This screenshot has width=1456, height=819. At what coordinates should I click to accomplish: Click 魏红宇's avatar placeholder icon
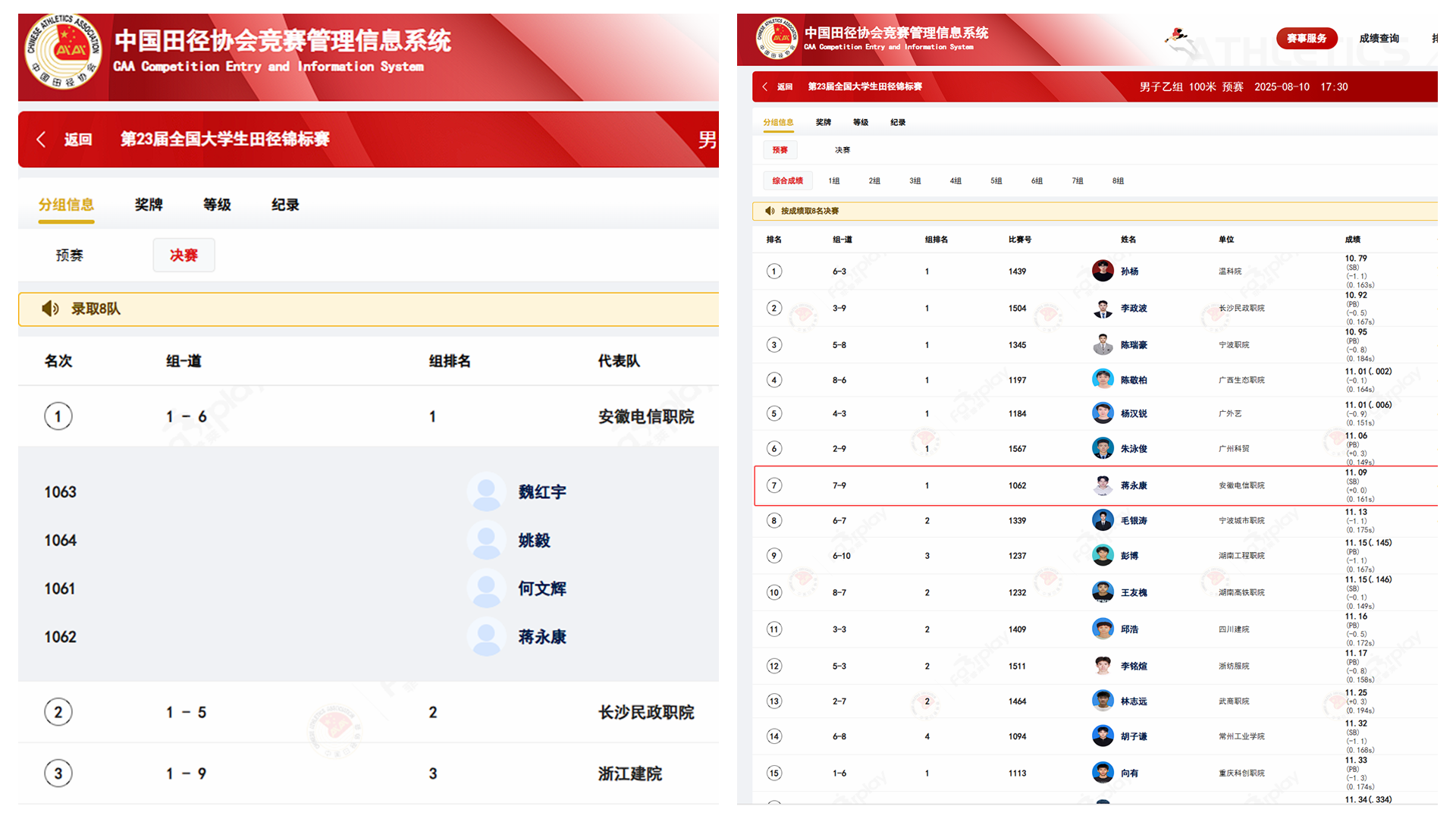(x=486, y=492)
